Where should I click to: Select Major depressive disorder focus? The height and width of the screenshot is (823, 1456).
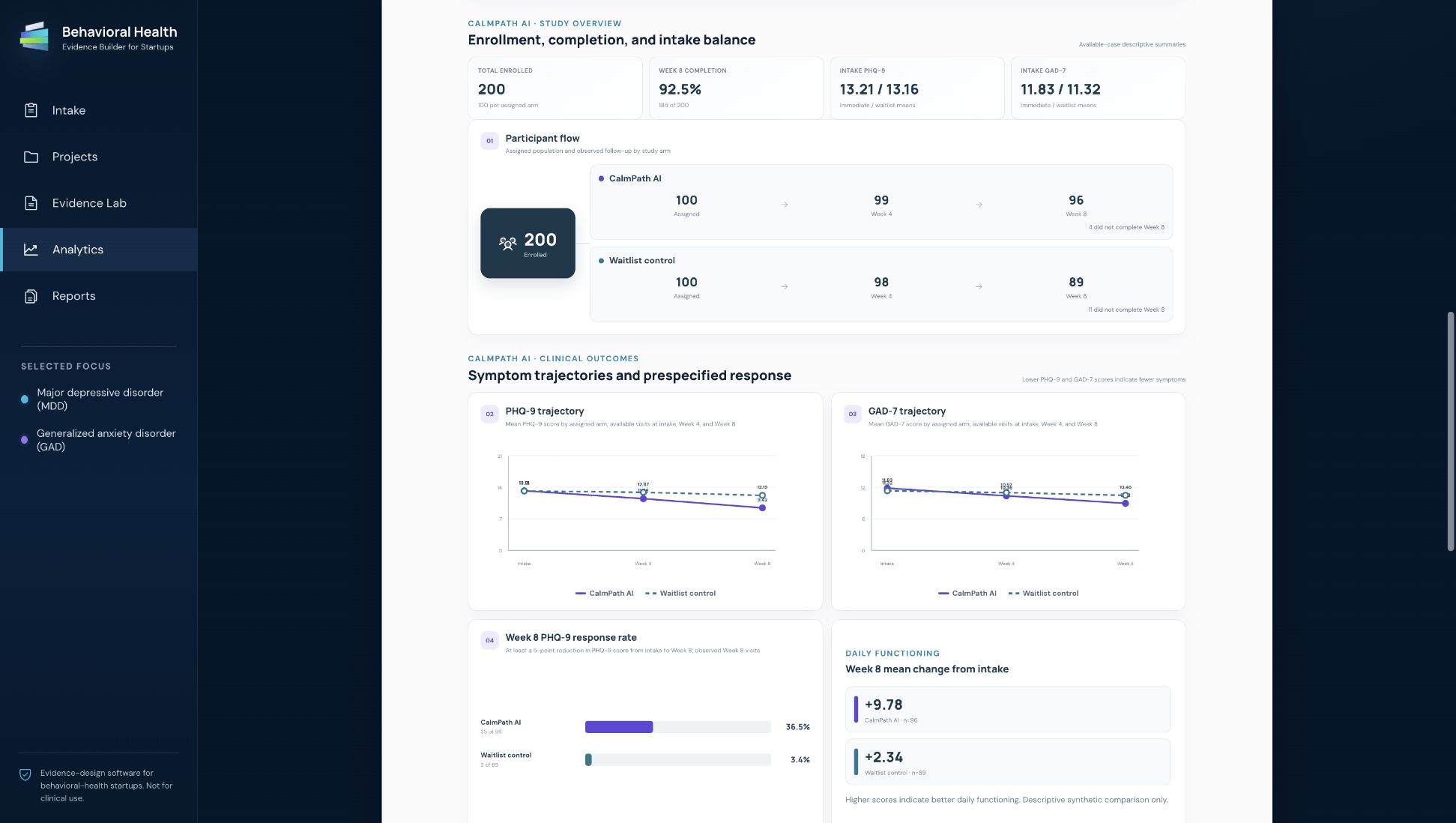pyautogui.click(x=98, y=400)
